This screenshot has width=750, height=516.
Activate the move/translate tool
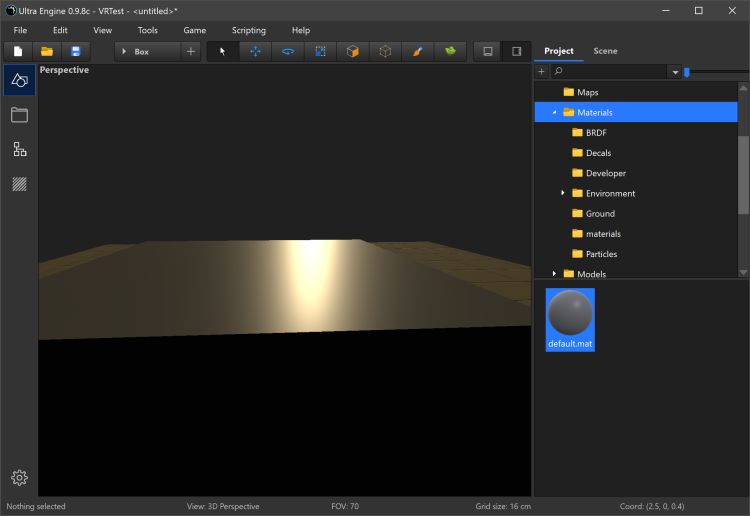click(255, 51)
